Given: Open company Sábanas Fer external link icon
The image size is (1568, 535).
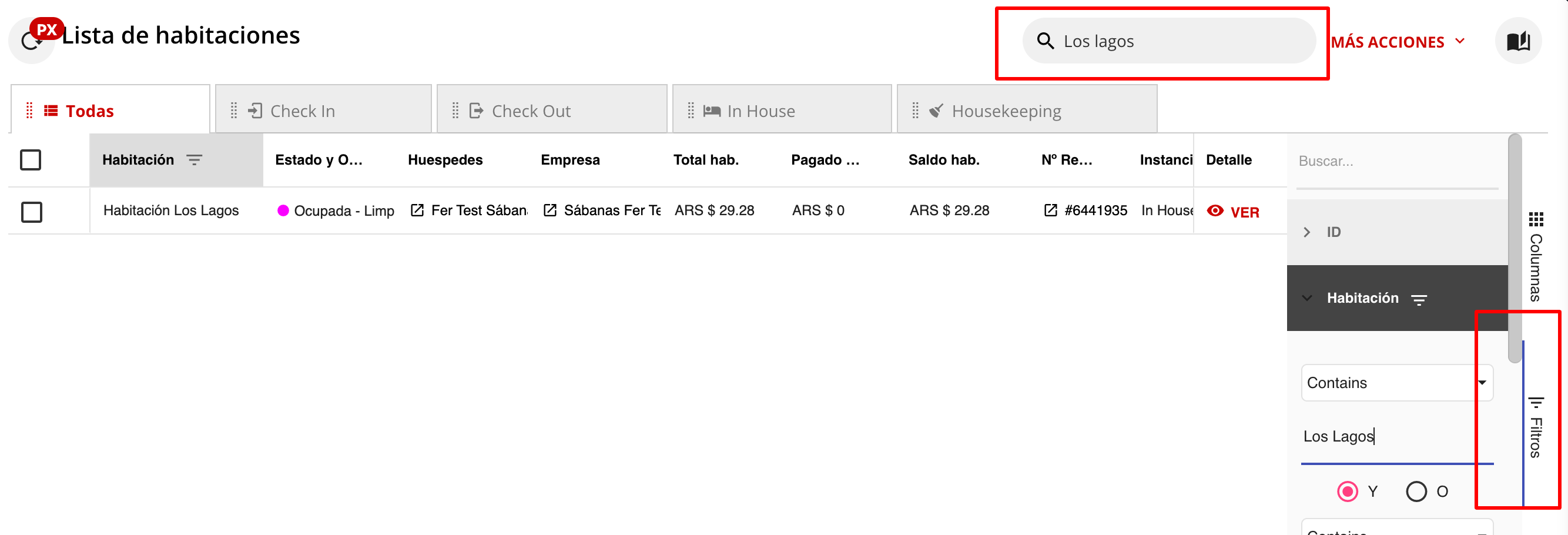Looking at the screenshot, I should pyautogui.click(x=550, y=210).
